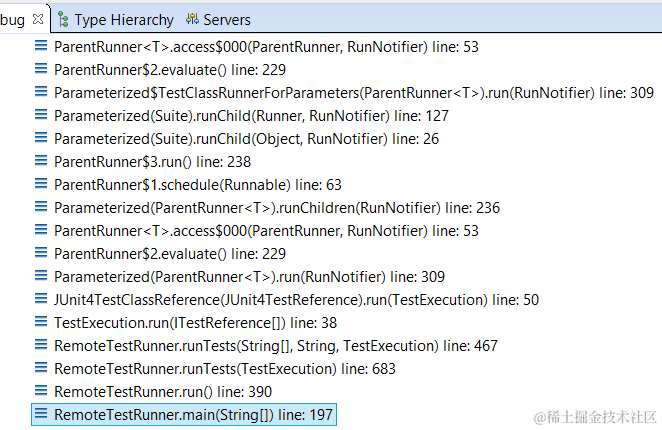Screen dimensions: 662x430
Task: Click stack frame icon beside JUnit4TestClassReference
Action: click(x=41, y=299)
